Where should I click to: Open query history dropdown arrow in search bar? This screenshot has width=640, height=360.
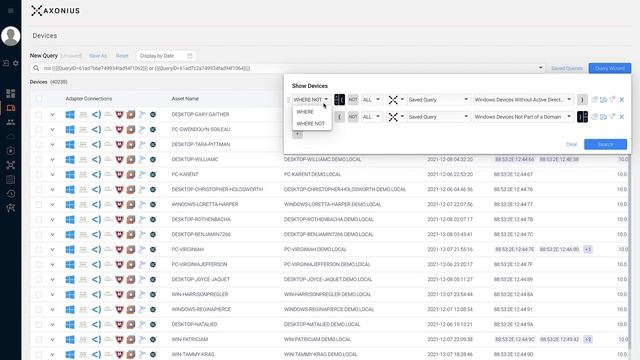pyautogui.click(x=541, y=68)
